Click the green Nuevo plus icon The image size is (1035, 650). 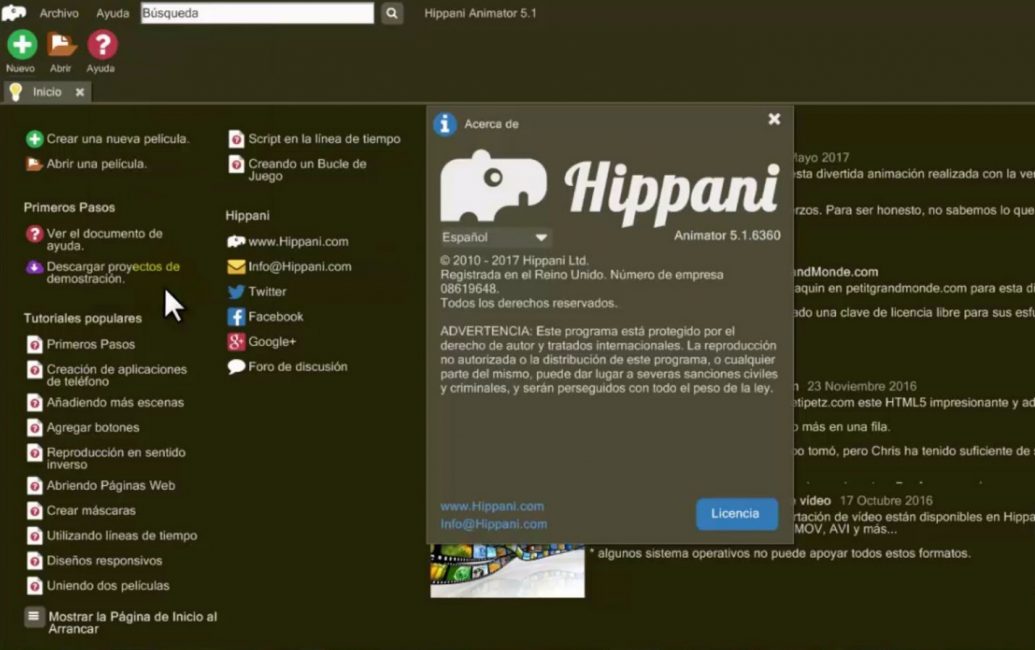22,45
